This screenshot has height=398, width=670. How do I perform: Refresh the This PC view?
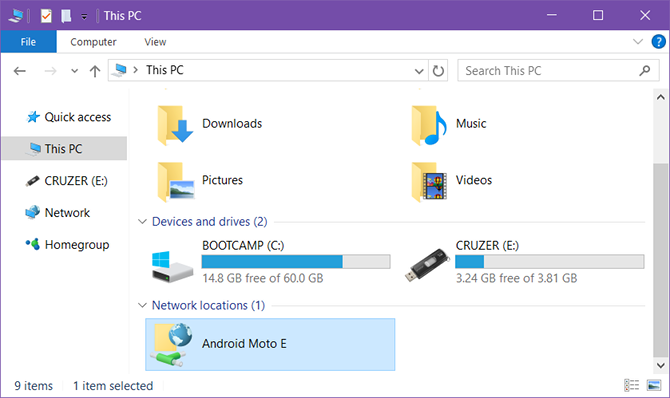click(x=438, y=71)
